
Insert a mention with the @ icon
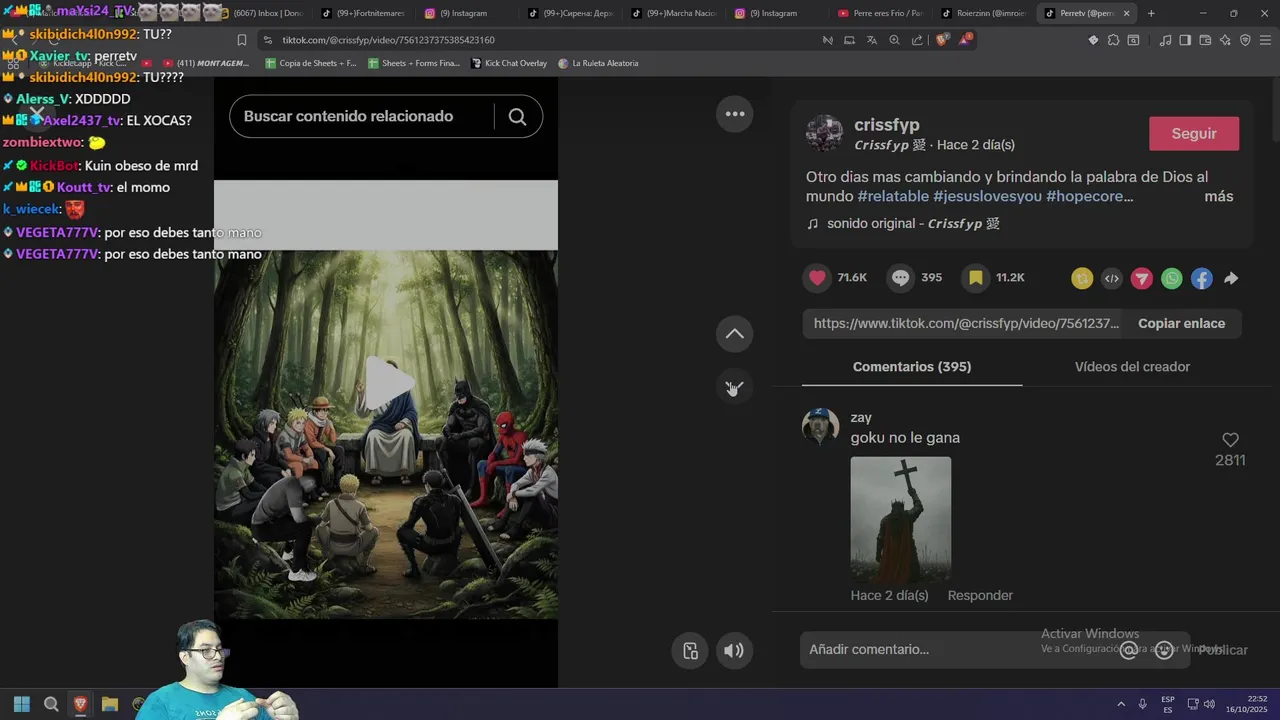1129,650
